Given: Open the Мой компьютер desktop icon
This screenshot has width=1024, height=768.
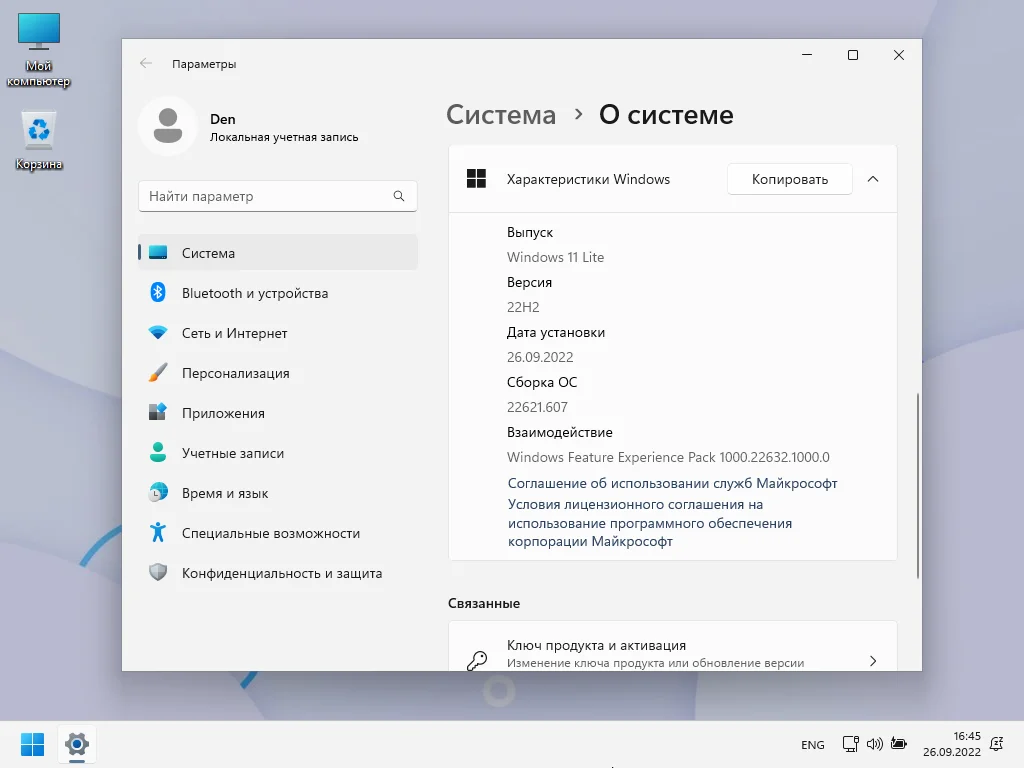Looking at the screenshot, I should 39,50.
